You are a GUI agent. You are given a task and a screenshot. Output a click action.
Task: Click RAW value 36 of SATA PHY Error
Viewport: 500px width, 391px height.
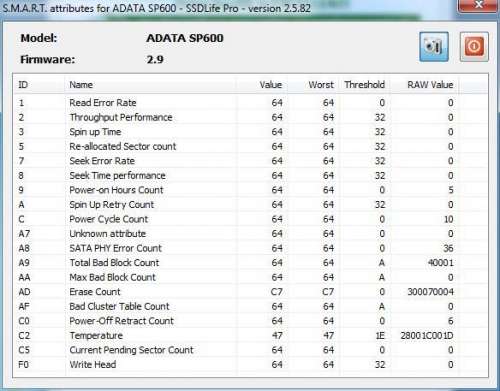coord(448,248)
